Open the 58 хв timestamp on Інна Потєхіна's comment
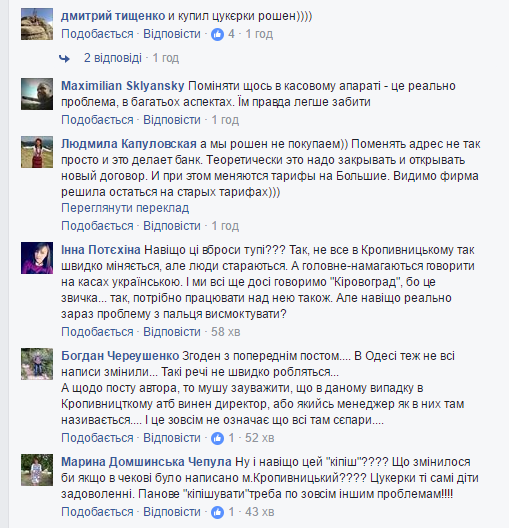The width and height of the screenshot is (509, 528). coord(226,332)
